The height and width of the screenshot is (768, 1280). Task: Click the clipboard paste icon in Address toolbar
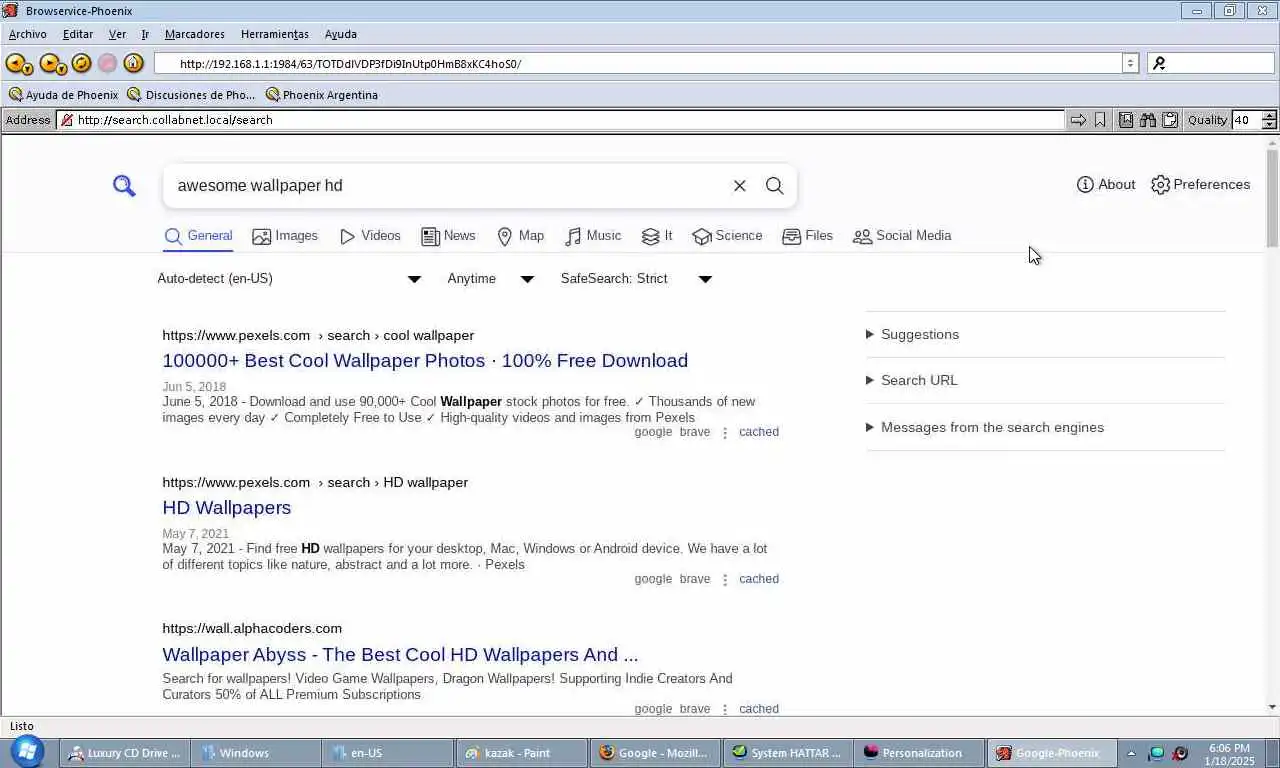tap(1170, 120)
